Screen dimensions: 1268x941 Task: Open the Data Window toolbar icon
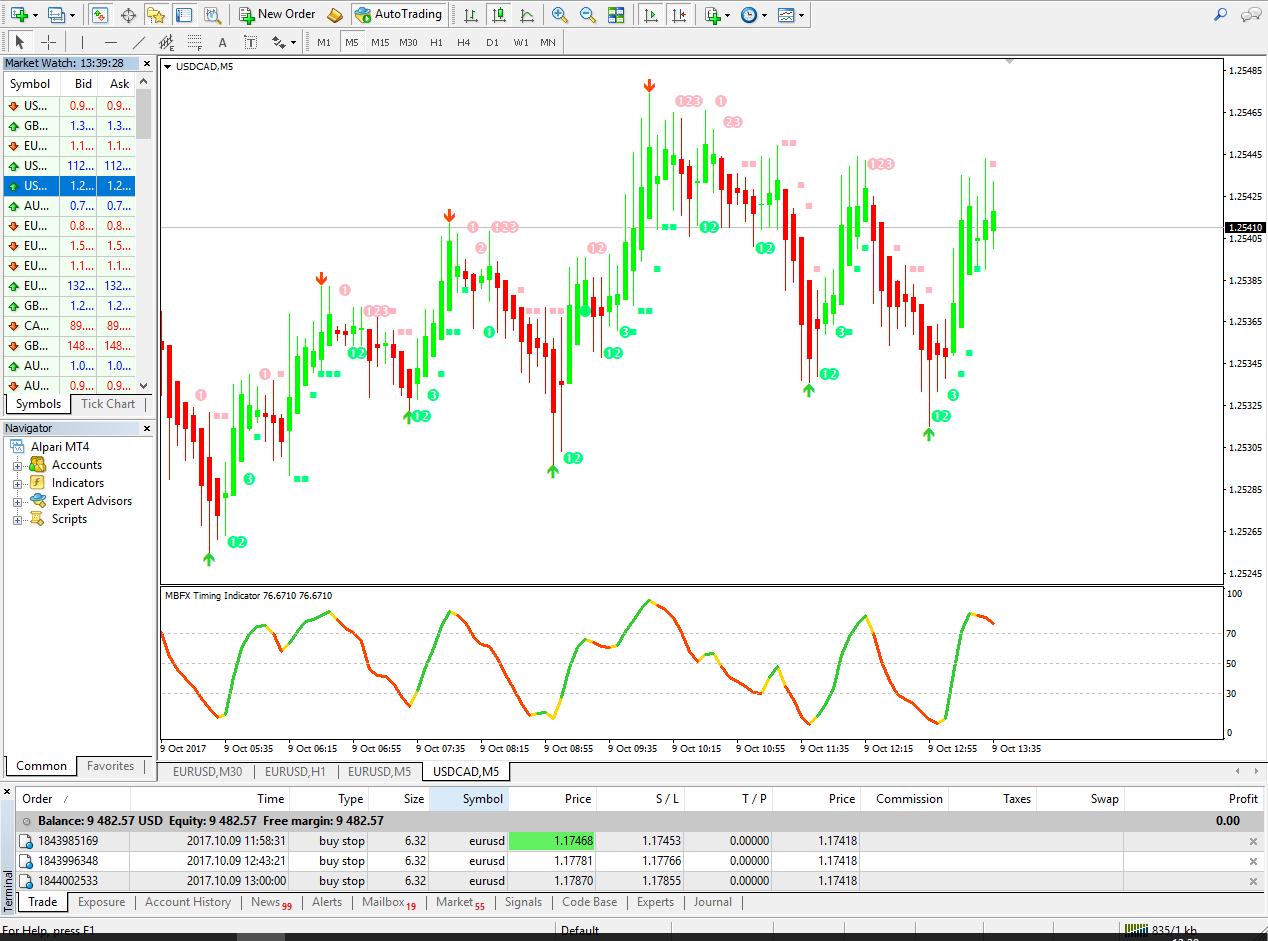click(128, 15)
